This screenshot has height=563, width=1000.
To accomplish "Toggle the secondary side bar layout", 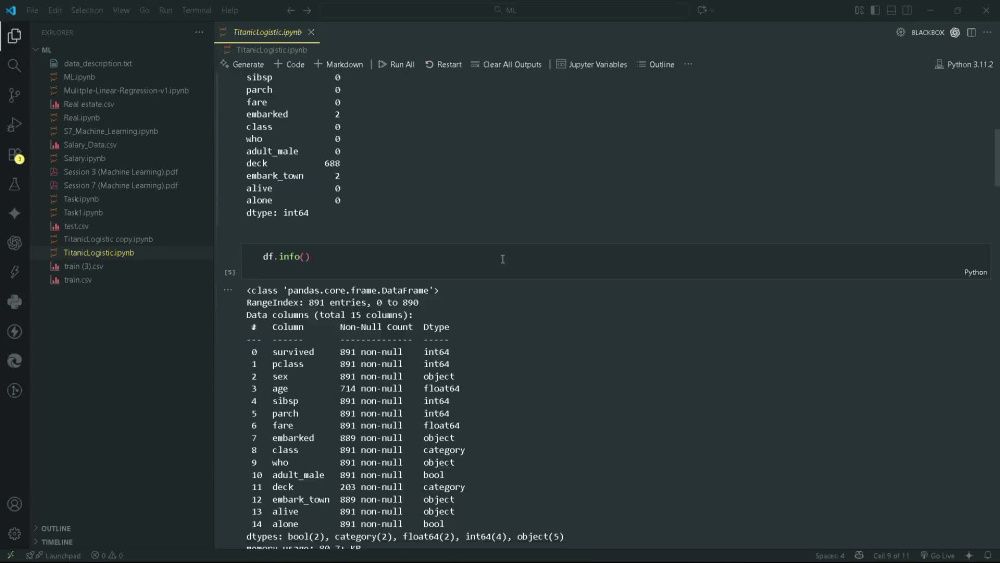I will (x=907, y=10).
